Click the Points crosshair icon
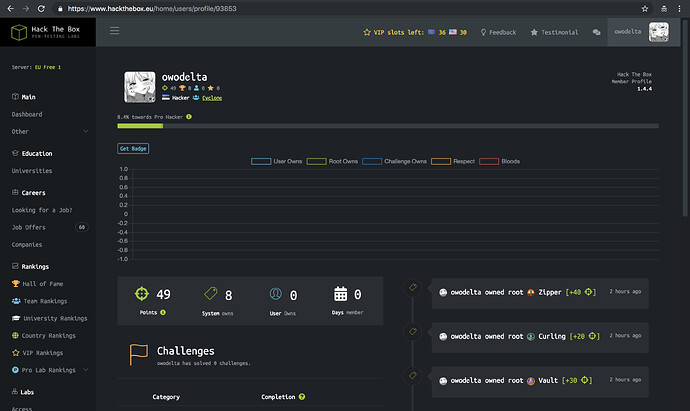This screenshot has height=411, width=690. pos(142,294)
